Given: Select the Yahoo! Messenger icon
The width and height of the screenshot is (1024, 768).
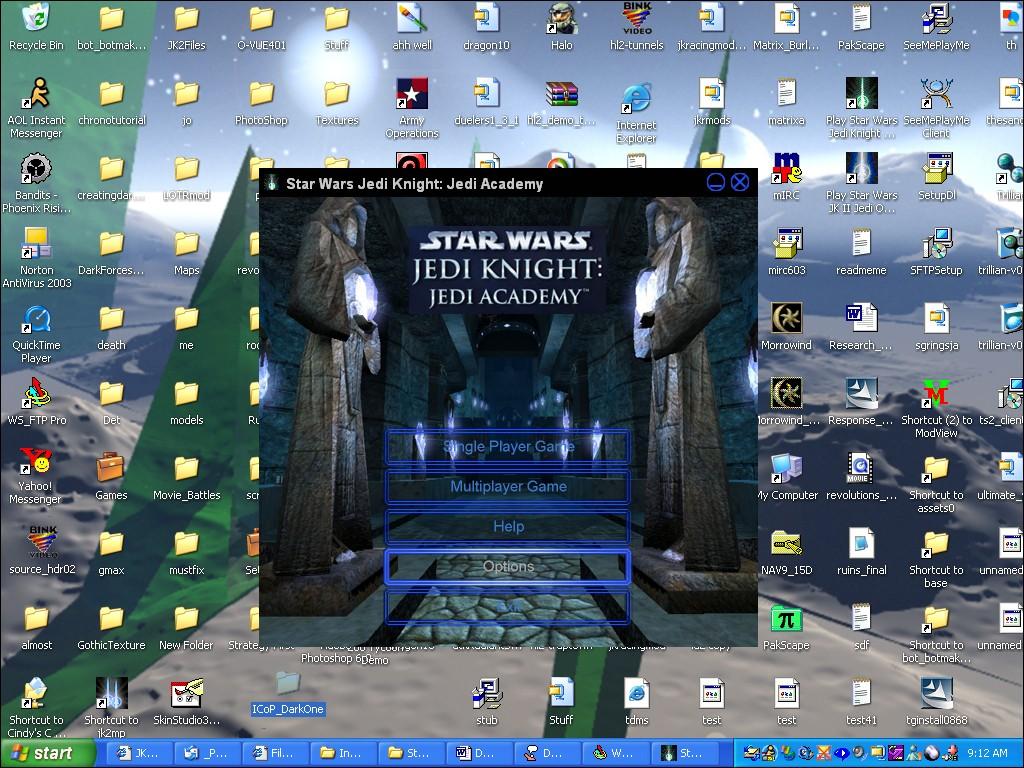Looking at the screenshot, I should click(x=36, y=464).
